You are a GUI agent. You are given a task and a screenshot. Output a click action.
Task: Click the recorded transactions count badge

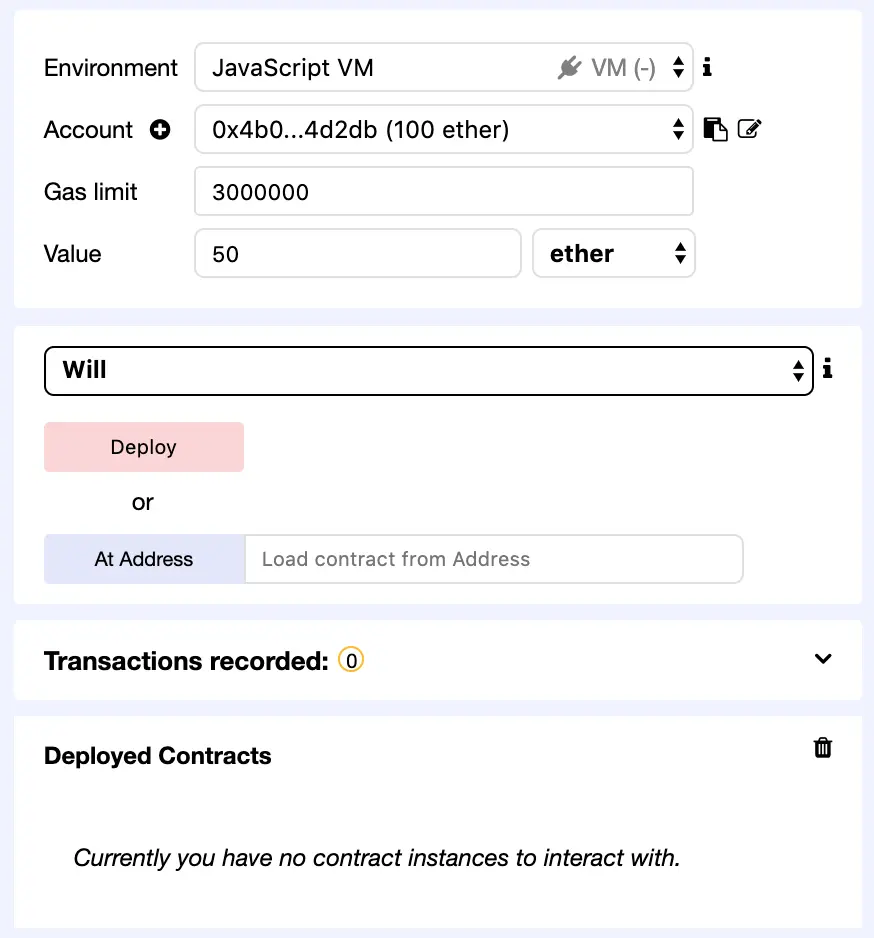tap(351, 660)
